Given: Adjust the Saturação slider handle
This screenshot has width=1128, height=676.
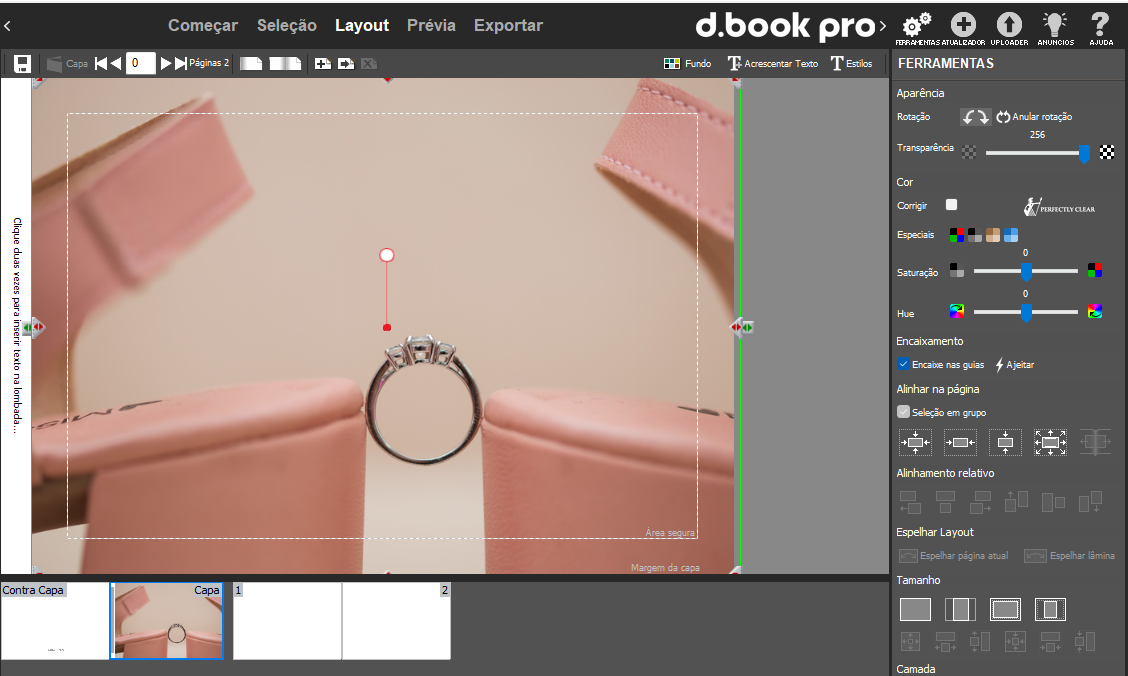Looking at the screenshot, I should click(1026, 271).
